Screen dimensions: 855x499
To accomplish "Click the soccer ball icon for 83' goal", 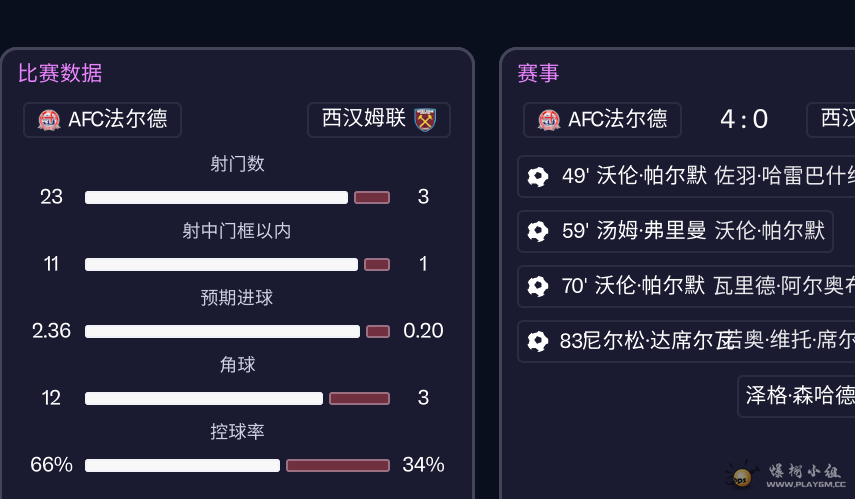I will (x=538, y=341).
